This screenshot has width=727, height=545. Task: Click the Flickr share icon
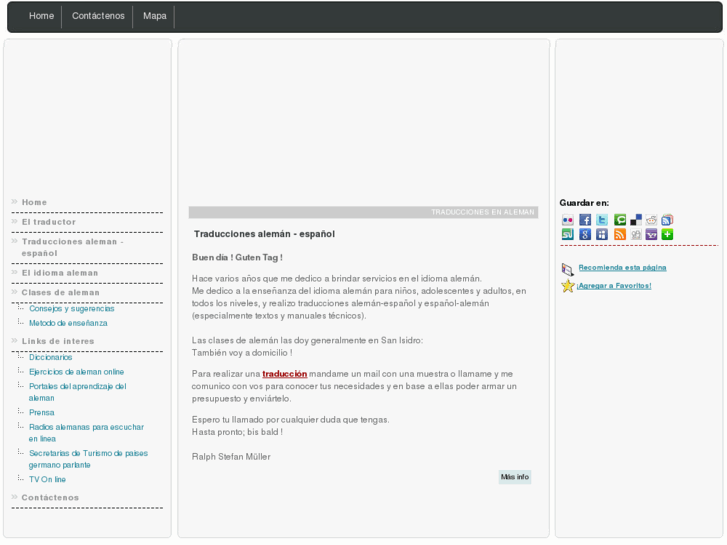pos(568,220)
